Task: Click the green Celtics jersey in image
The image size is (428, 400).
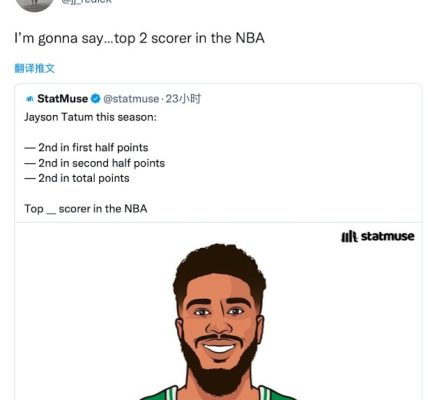Action: click(218, 393)
